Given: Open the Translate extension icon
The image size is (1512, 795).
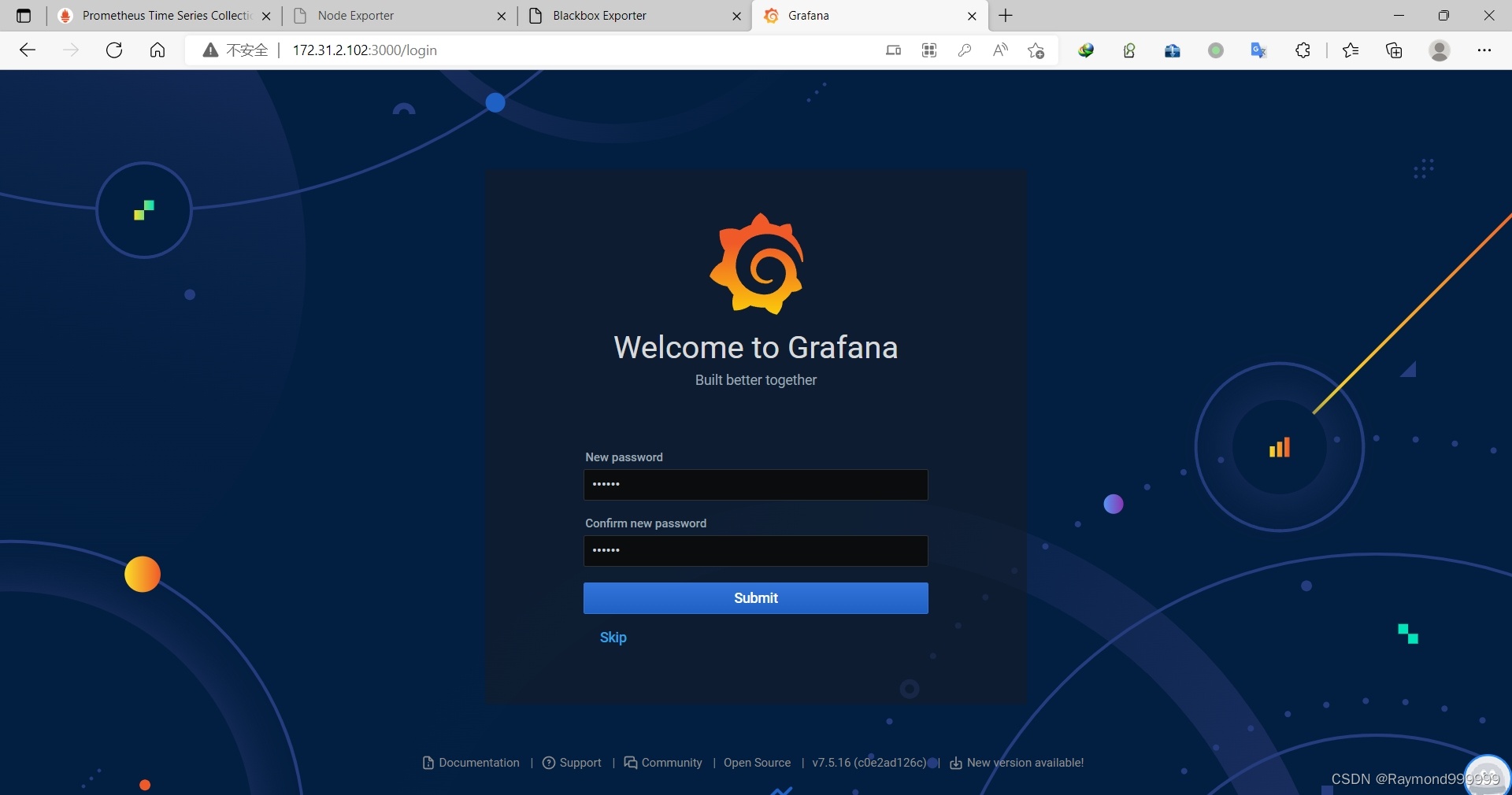Looking at the screenshot, I should [x=1258, y=50].
